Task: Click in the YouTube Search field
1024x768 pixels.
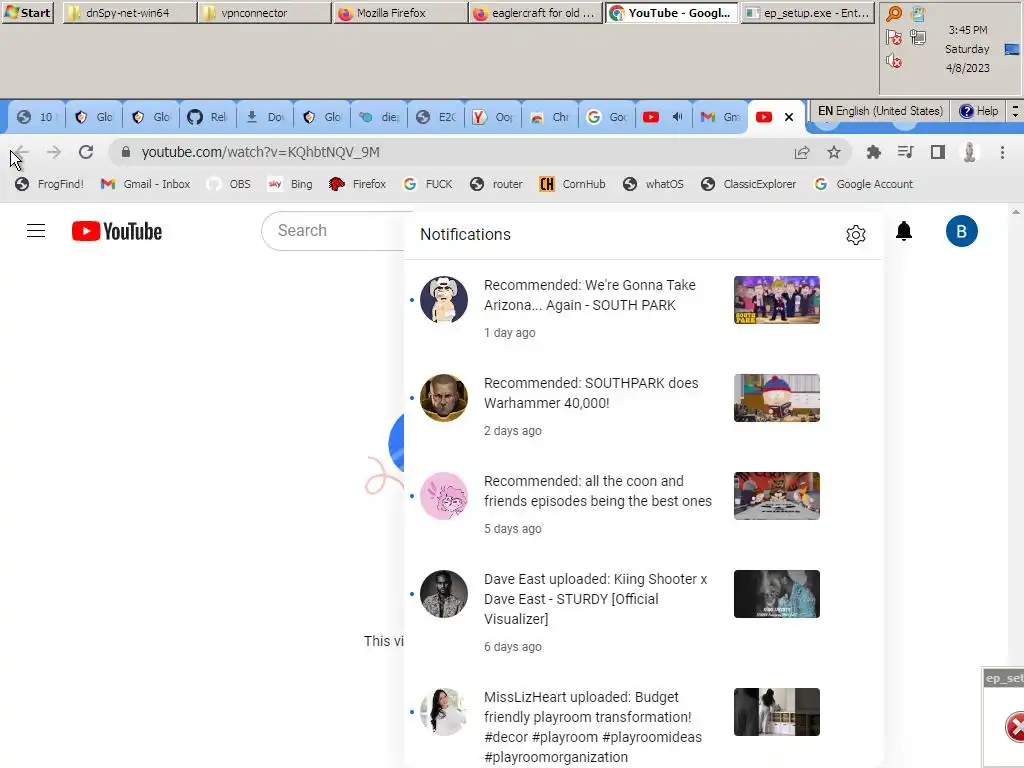Action: pyautogui.click(x=333, y=231)
